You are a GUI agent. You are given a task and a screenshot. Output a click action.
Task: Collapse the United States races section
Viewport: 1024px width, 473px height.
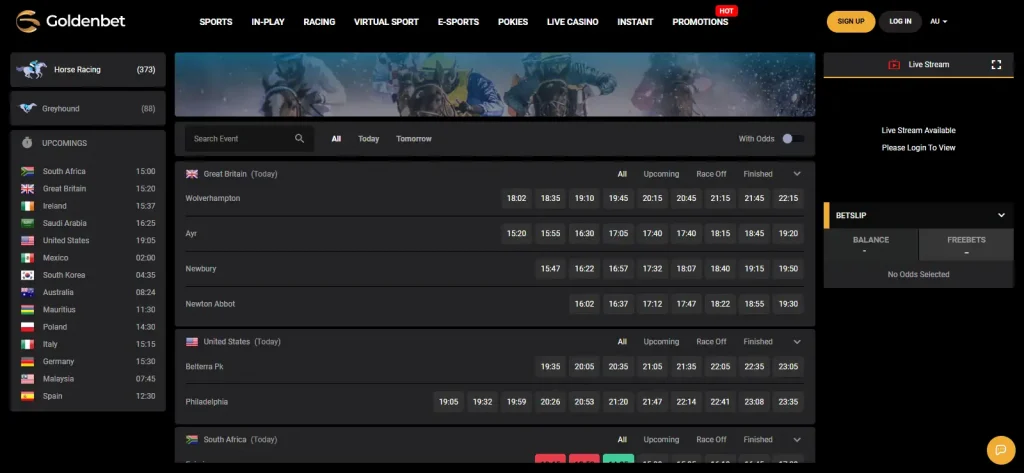pos(797,342)
